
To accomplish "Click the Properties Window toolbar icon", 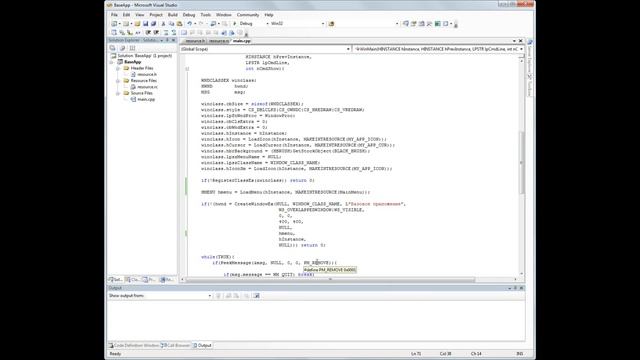I will point(414,24).
